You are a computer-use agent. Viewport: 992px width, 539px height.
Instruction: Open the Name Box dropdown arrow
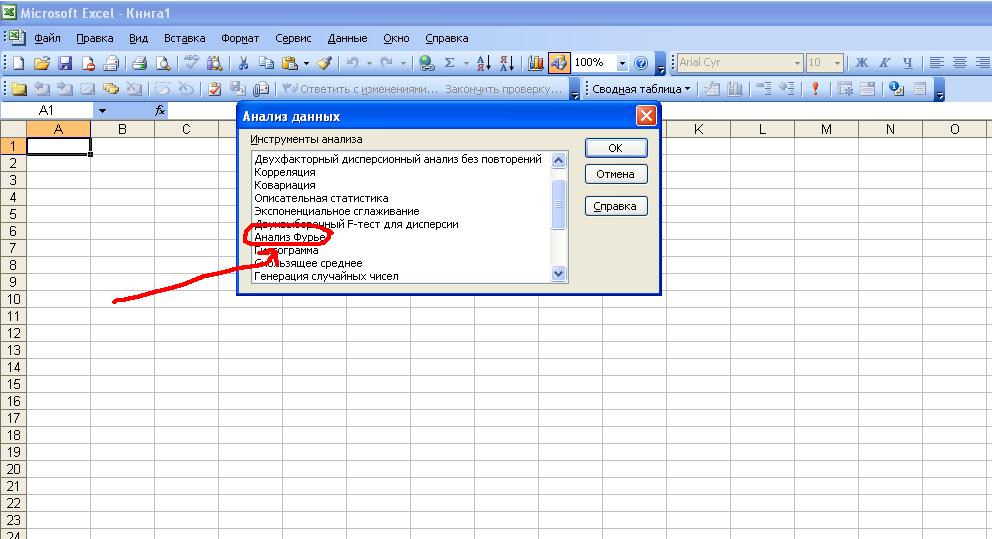(x=102, y=111)
